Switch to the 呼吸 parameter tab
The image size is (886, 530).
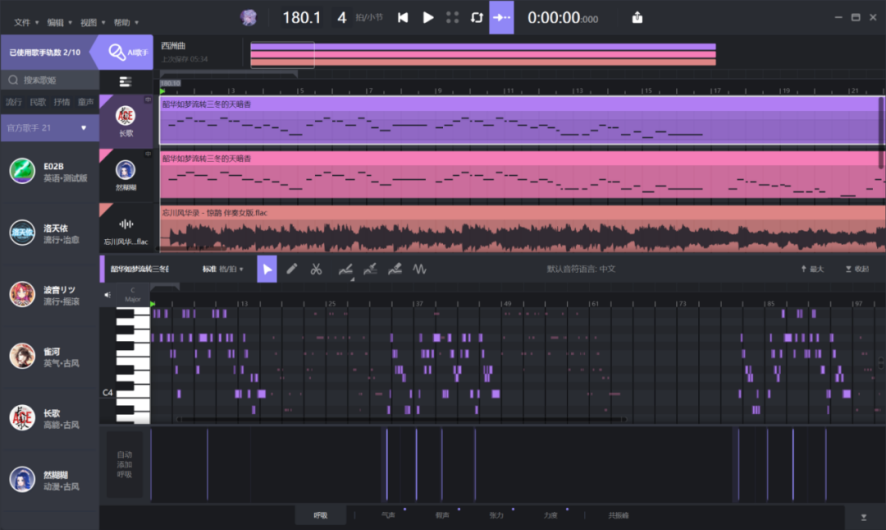(320, 515)
